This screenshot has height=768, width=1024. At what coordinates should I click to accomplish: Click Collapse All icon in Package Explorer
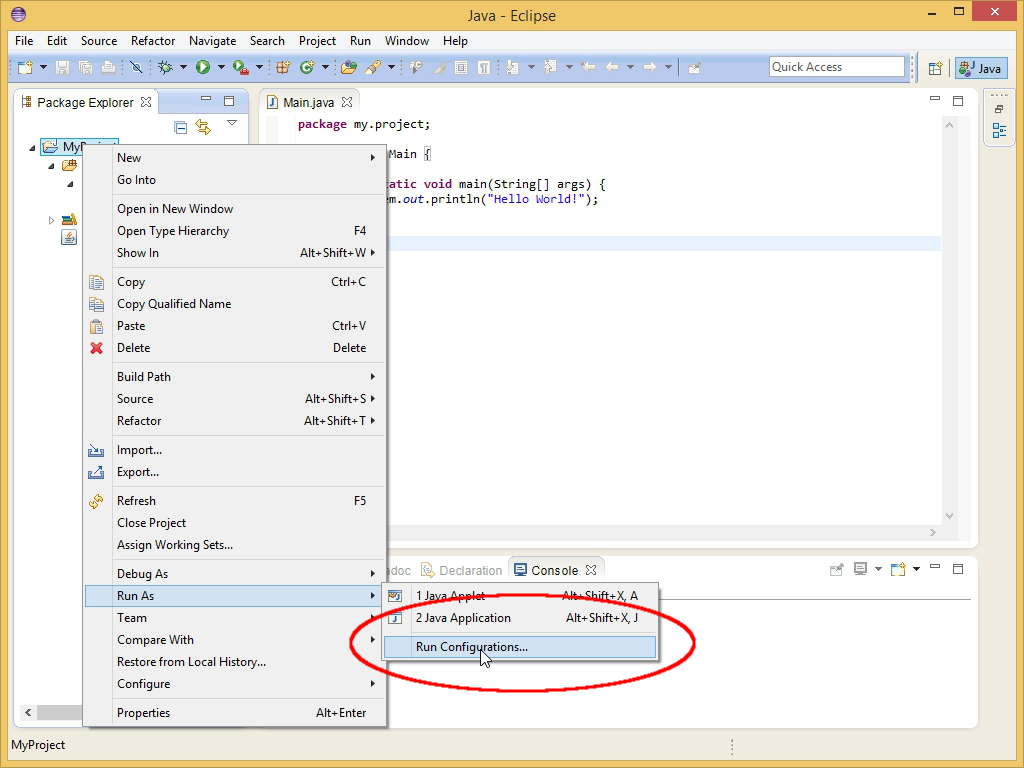tap(181, 127)
